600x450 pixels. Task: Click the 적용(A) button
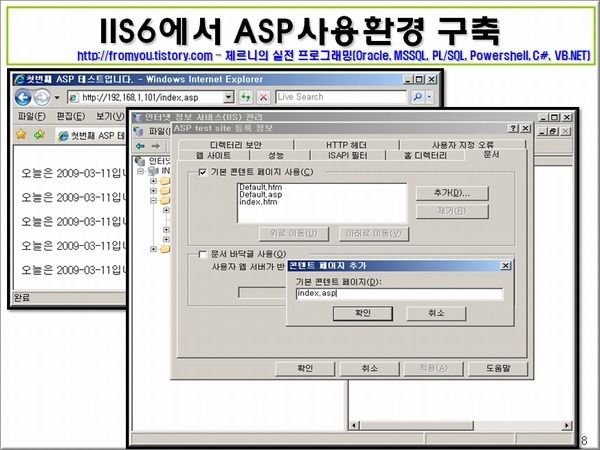click(x=433, y=368)
